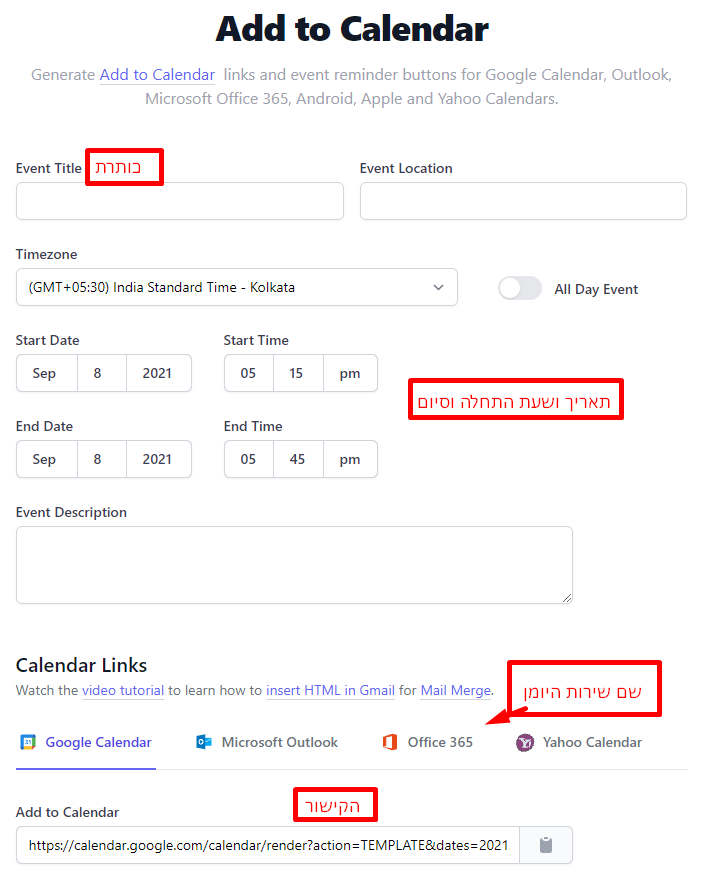Select the Start Date month field

coord(44,373)
